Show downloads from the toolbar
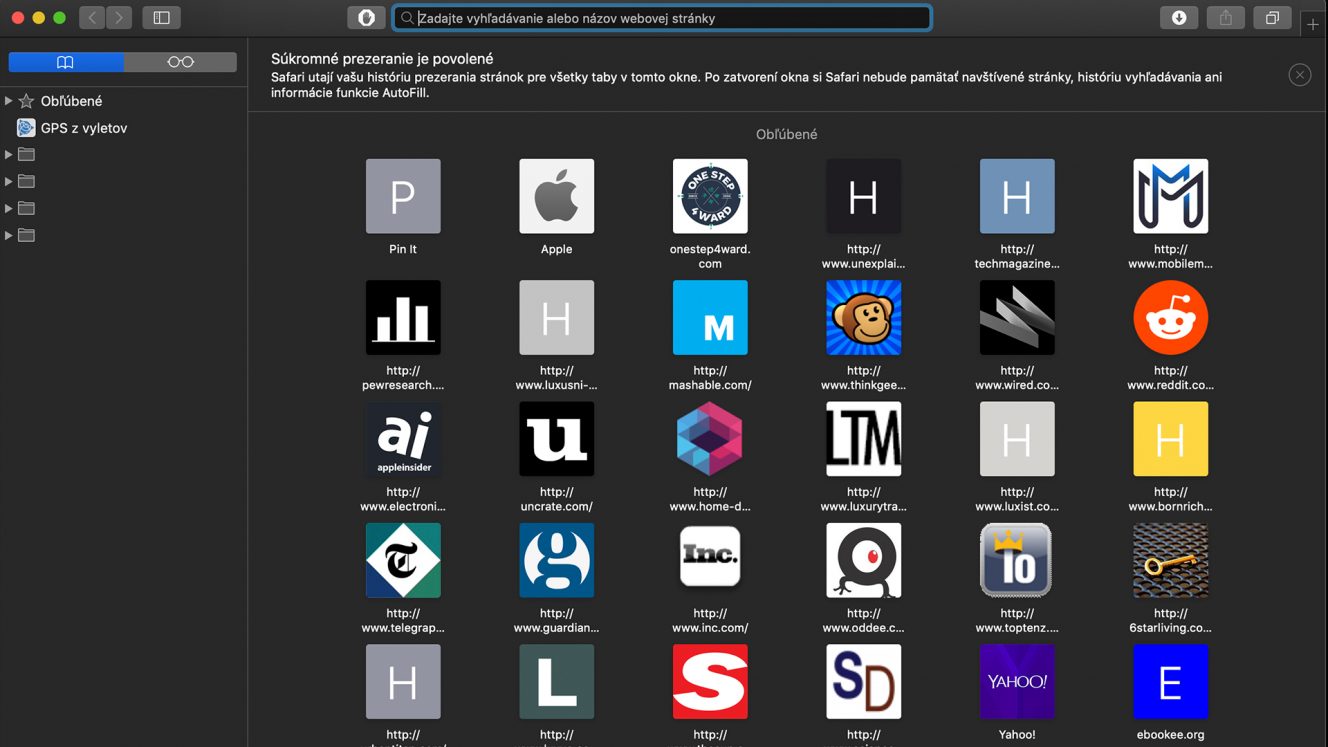Image resolution: width=1328 pixels, height=747 pixels. (1179, 17)
